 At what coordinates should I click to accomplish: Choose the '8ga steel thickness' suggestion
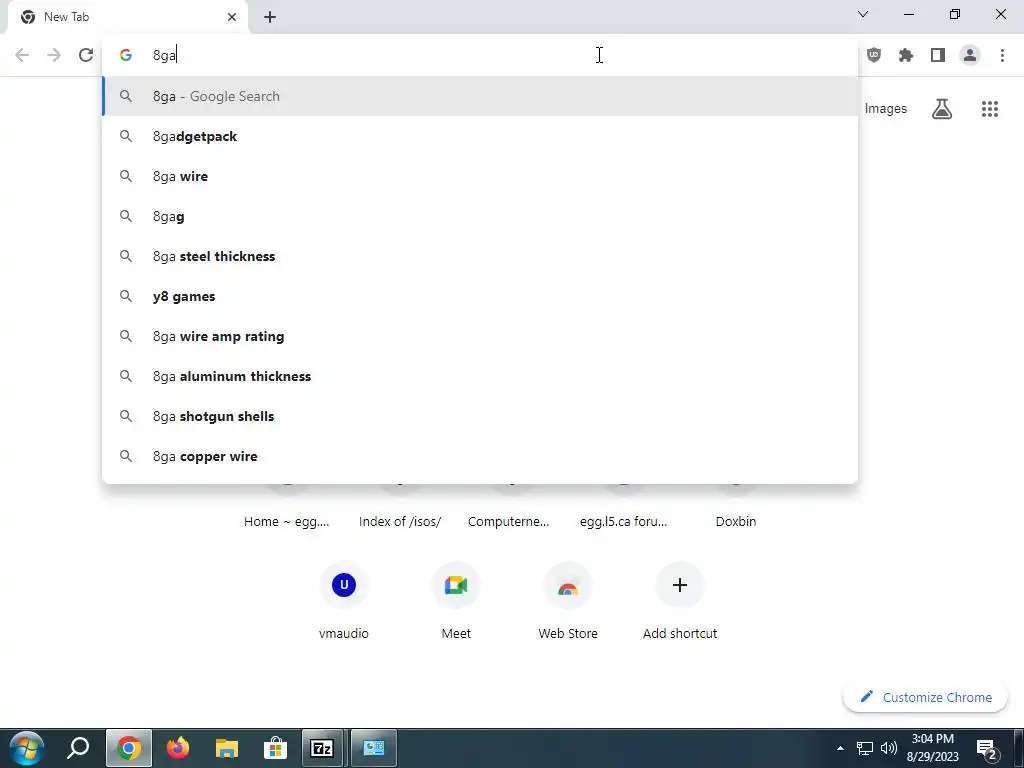coord(480,256)
